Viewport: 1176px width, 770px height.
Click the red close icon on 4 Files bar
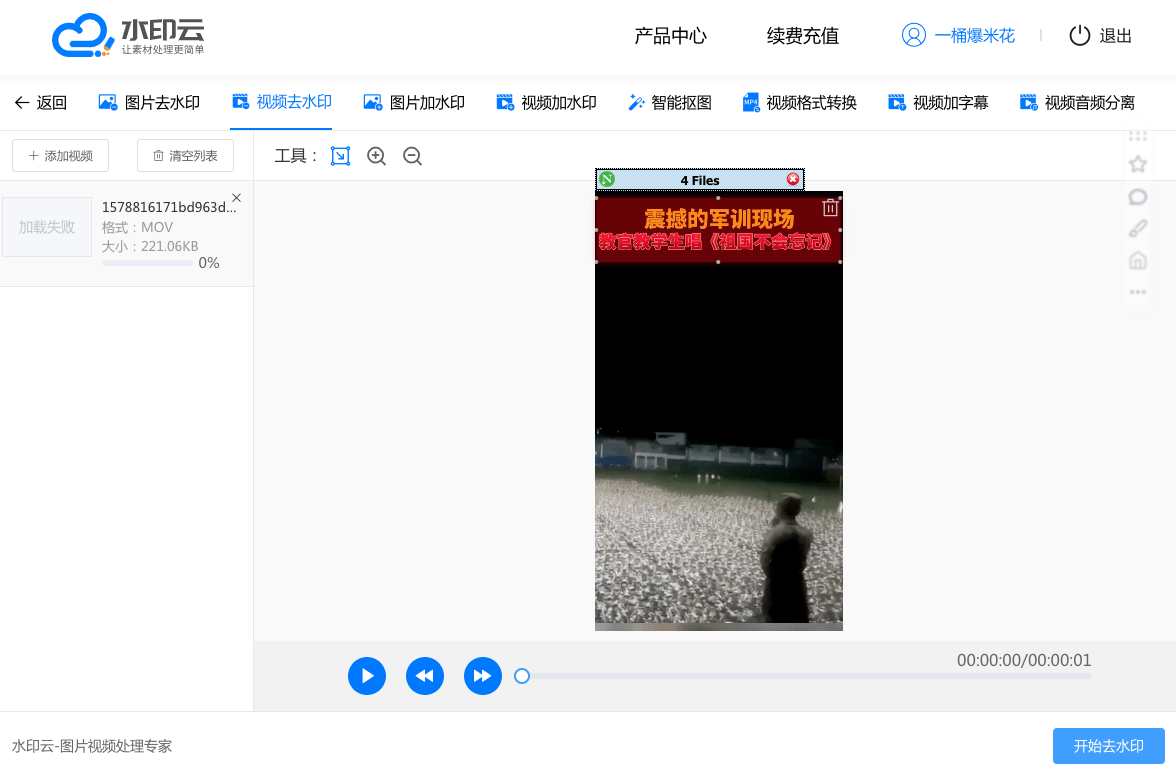(793, 179)
